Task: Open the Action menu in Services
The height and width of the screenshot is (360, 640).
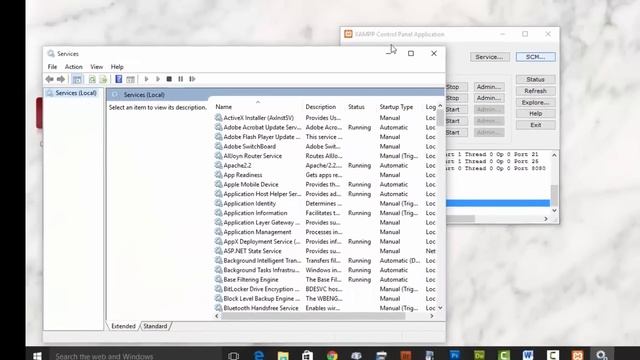Action: tap(73, 67)
